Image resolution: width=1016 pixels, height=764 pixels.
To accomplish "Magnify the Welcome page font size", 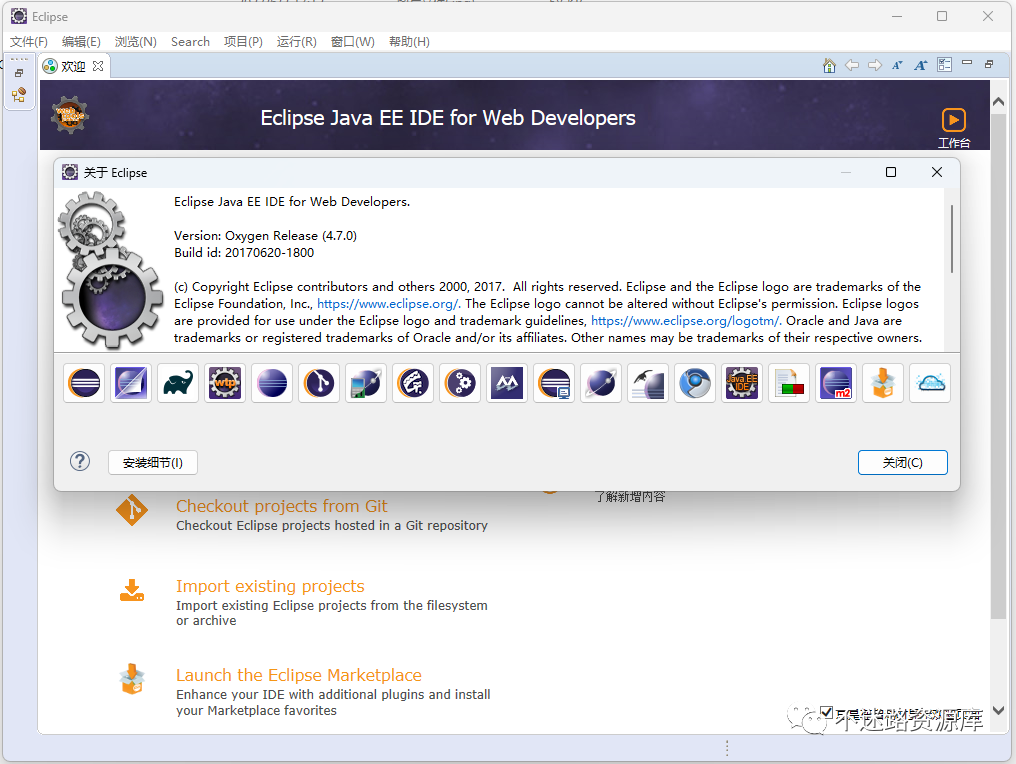I will click(x=921, y=65).
